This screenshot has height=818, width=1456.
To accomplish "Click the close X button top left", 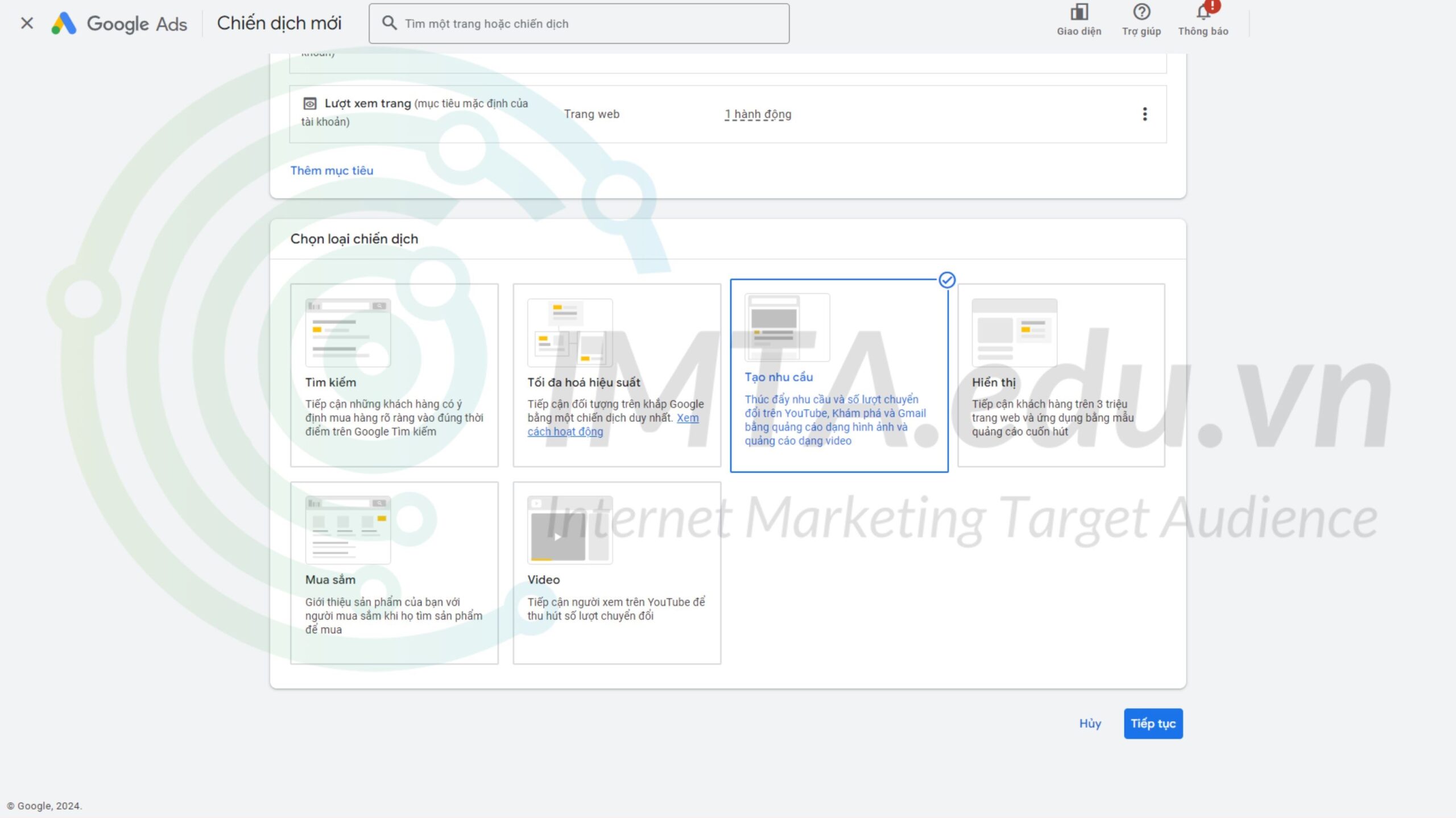I will (x=26, y=23).
